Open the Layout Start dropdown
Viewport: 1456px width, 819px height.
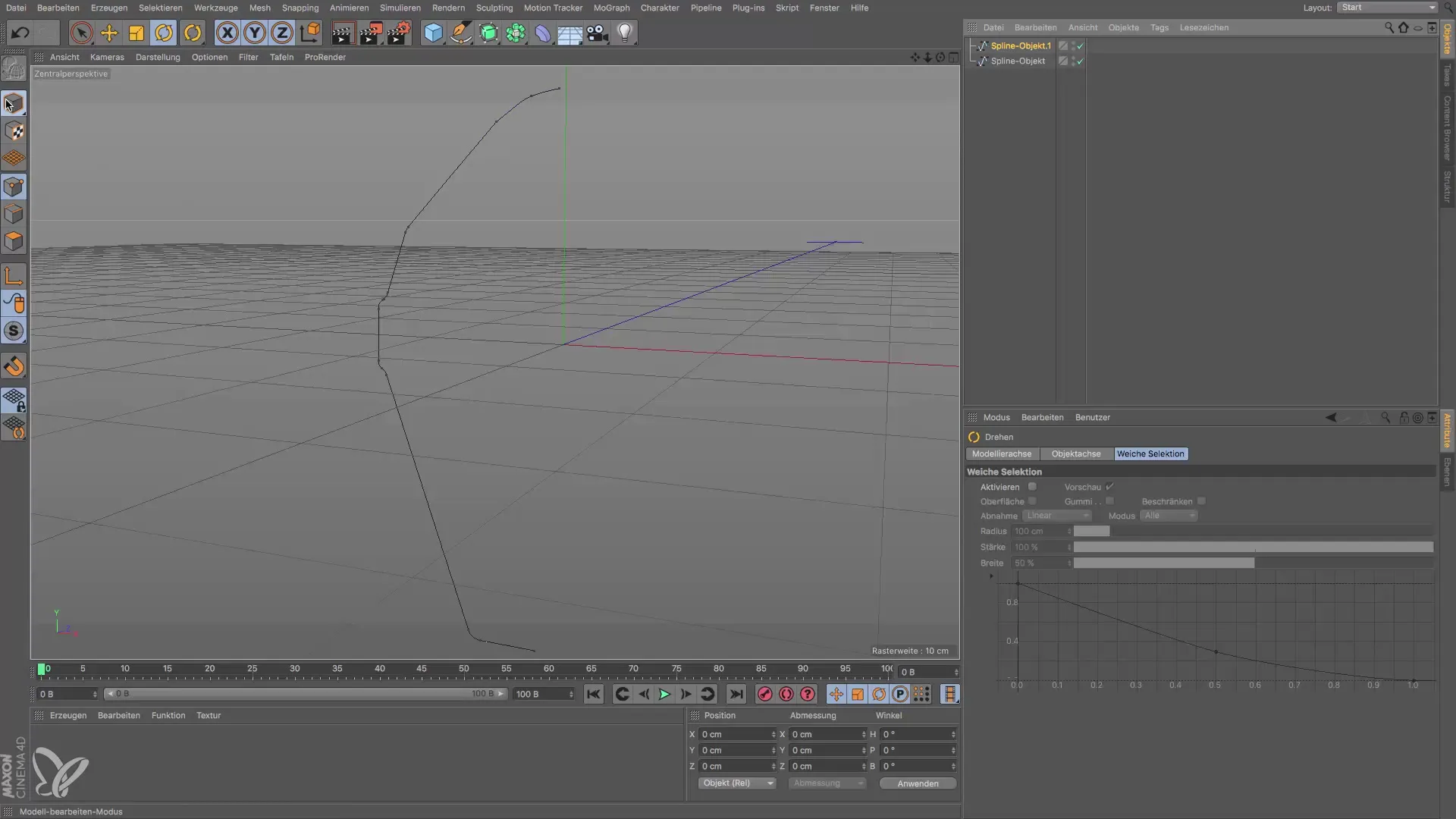1387,8
